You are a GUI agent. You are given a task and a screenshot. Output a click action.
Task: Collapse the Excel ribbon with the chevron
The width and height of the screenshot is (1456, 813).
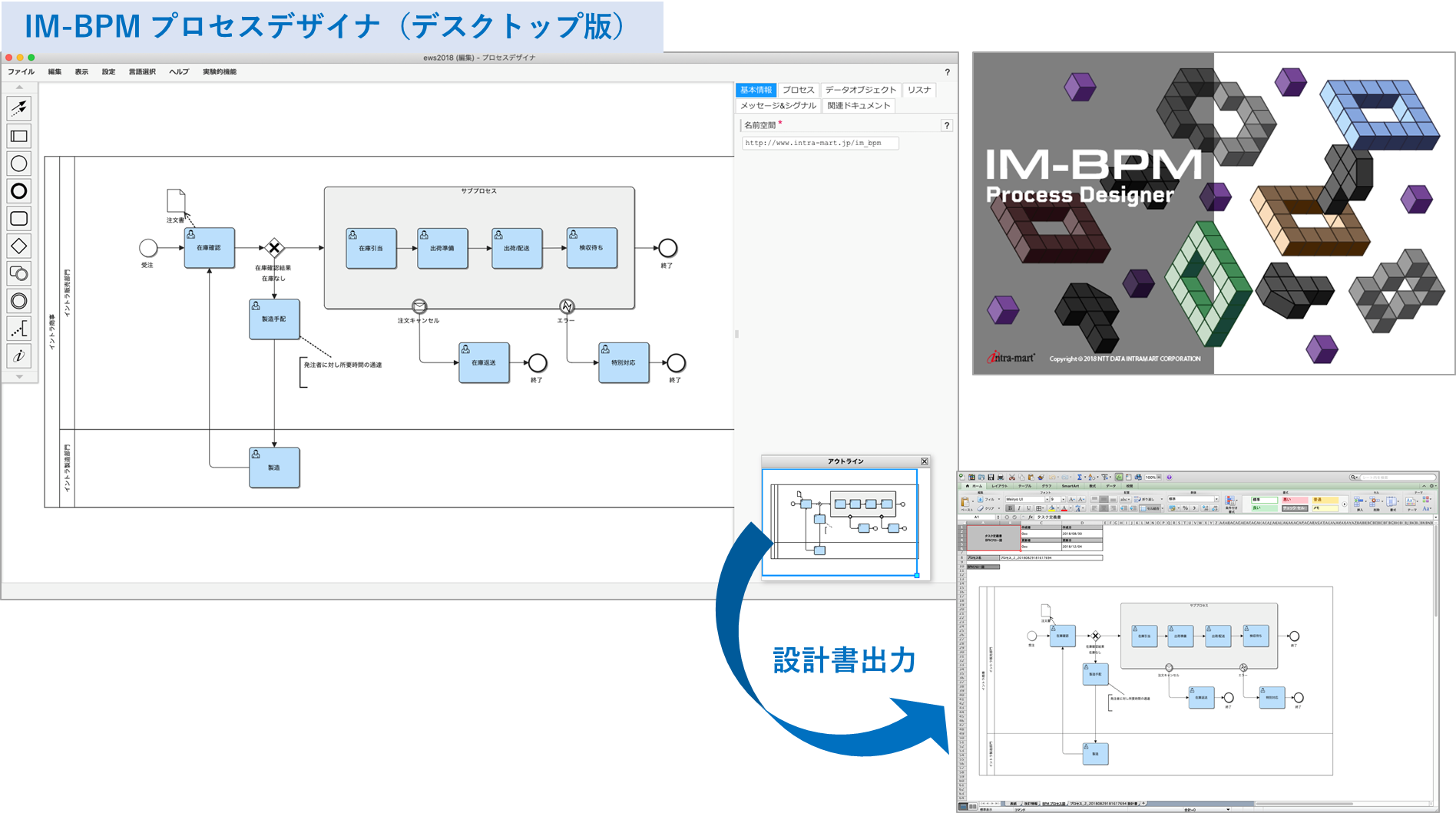1424,486
